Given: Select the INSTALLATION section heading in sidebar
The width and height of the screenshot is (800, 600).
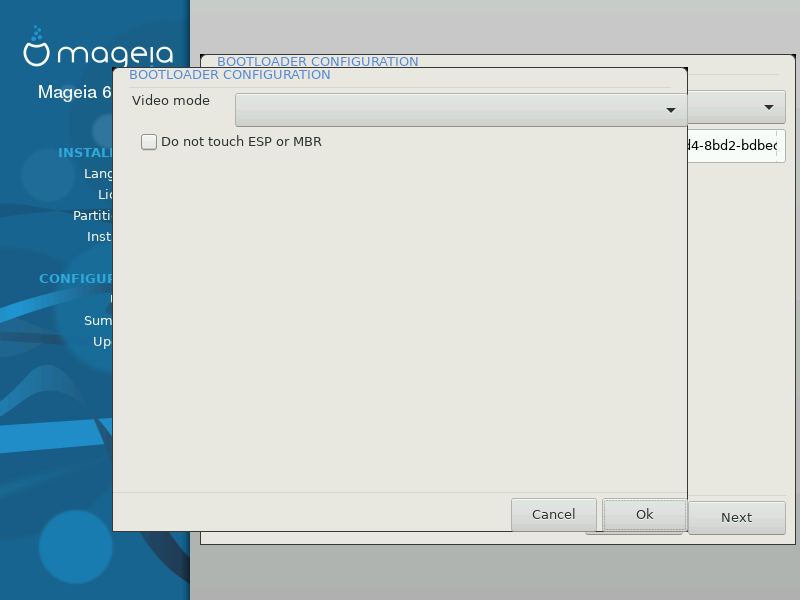Looking at the screenshot, I should click(x=85, y=153).
